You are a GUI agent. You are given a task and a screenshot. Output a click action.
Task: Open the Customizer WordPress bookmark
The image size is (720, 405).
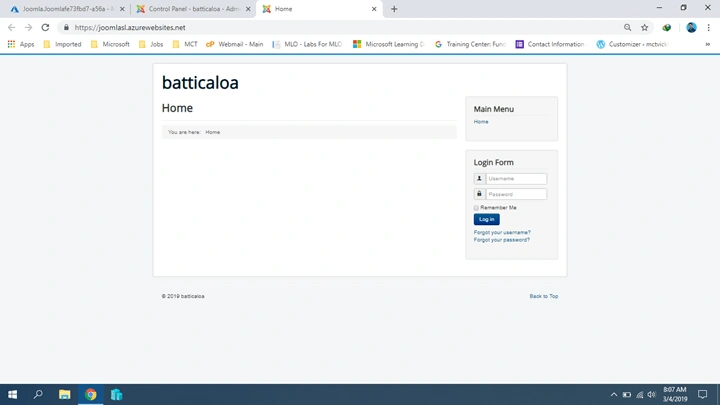point(632,44)
